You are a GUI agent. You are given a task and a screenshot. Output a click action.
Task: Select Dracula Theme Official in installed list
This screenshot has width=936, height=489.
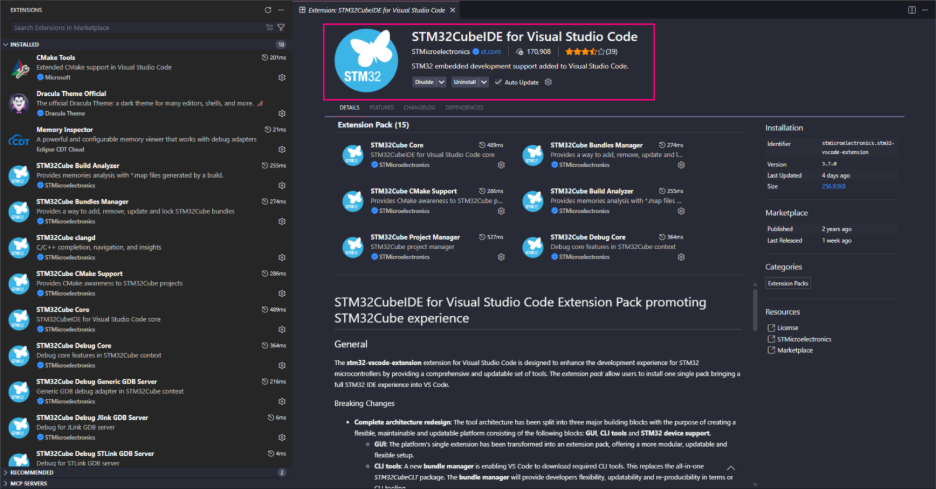click(x=146, y=103)
